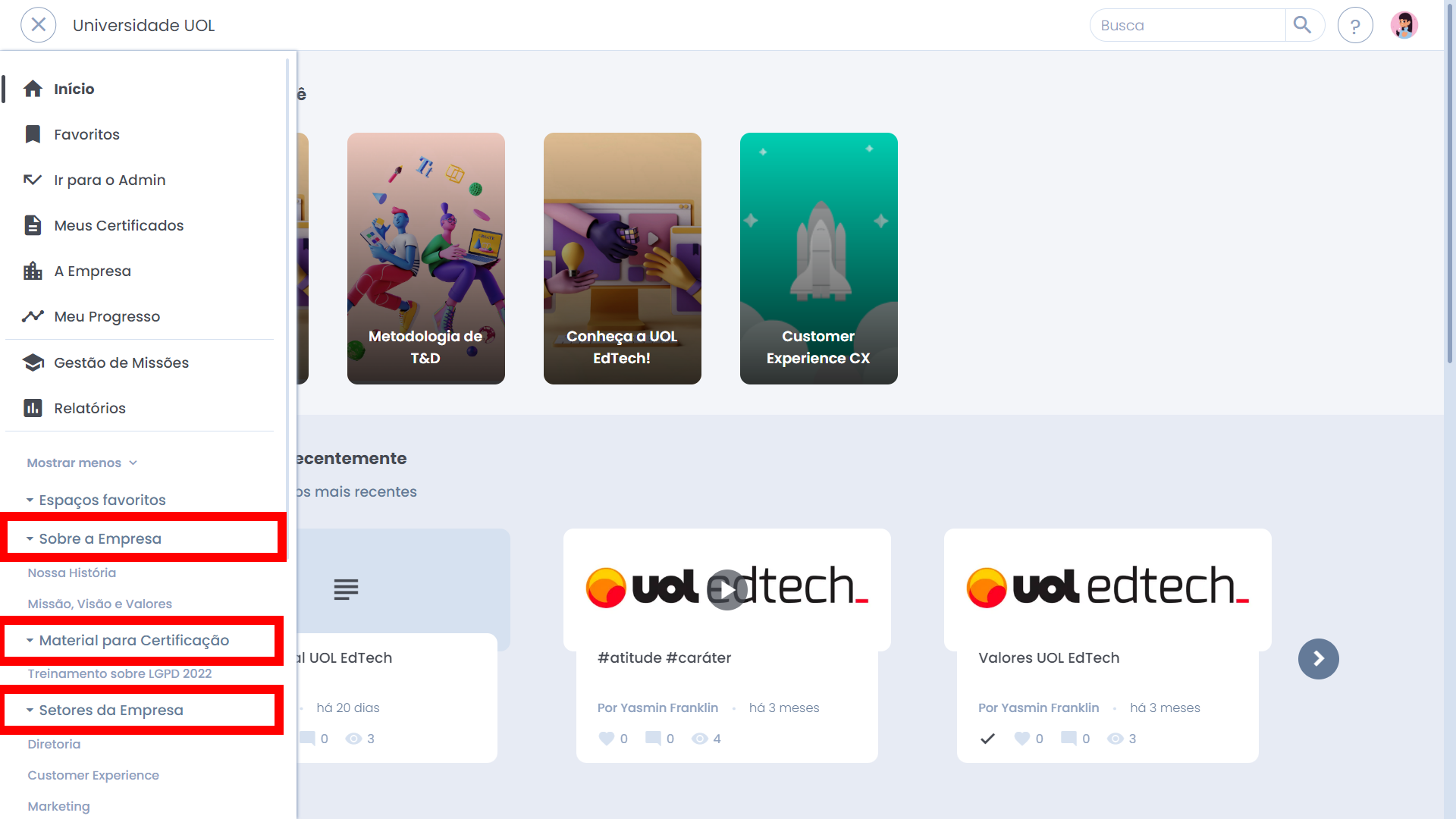Open the Nossa História link

click(72, 573)
